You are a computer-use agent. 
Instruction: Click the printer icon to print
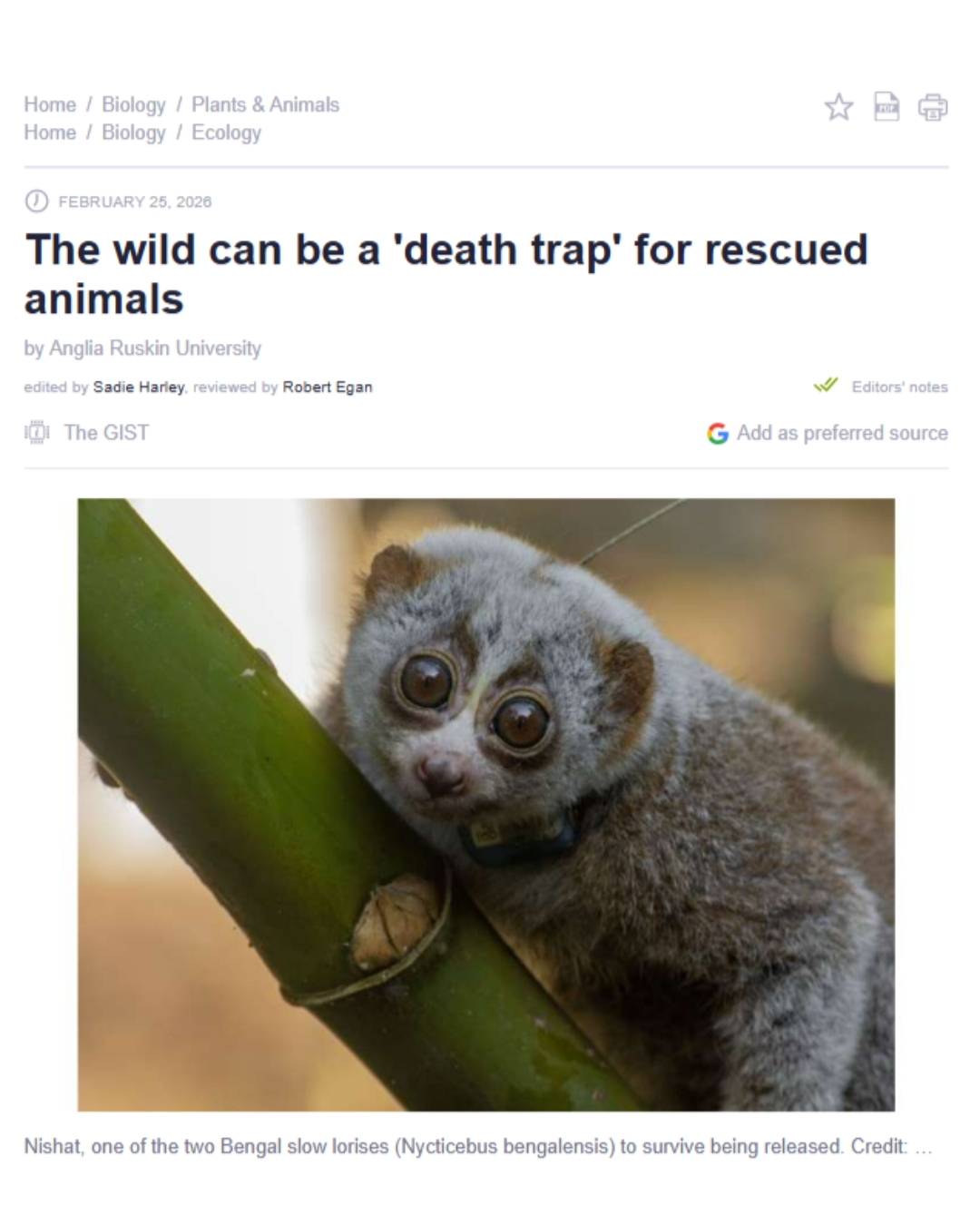pyautogui.click(x=933, y=107)
